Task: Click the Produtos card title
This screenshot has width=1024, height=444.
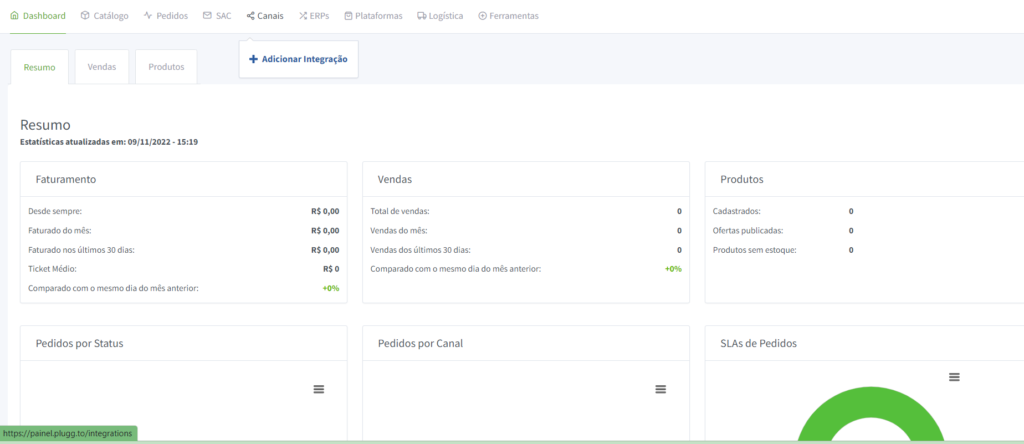Action: pyautogui.click(x=742, y=179)
